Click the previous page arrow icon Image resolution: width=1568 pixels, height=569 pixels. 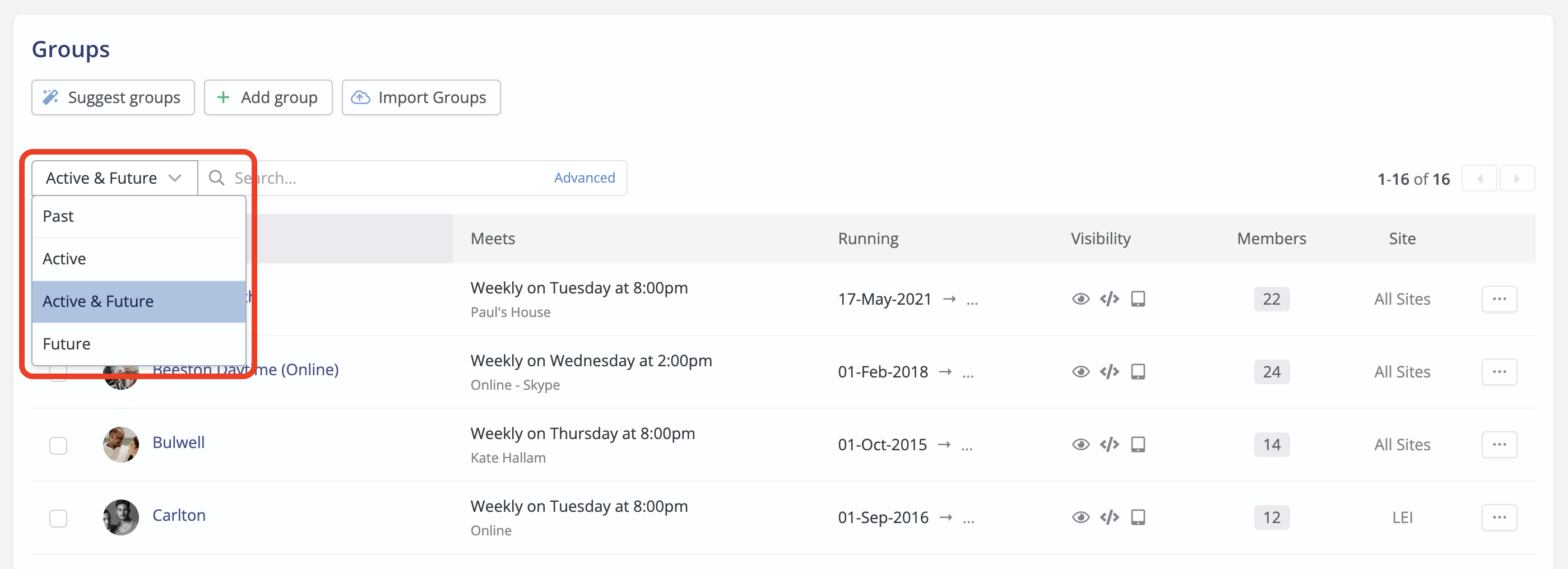1480,178
